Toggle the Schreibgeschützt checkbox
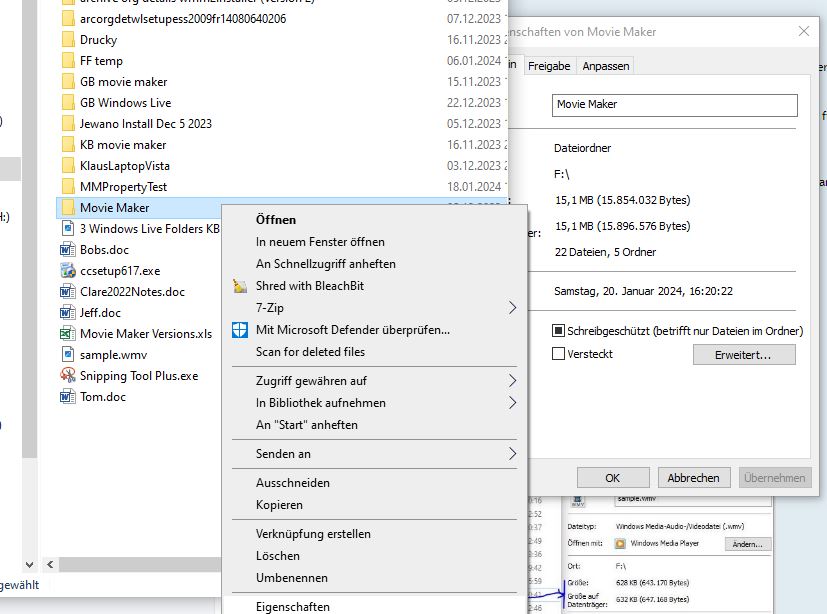827x614 pixels. (x=558, y=331)
